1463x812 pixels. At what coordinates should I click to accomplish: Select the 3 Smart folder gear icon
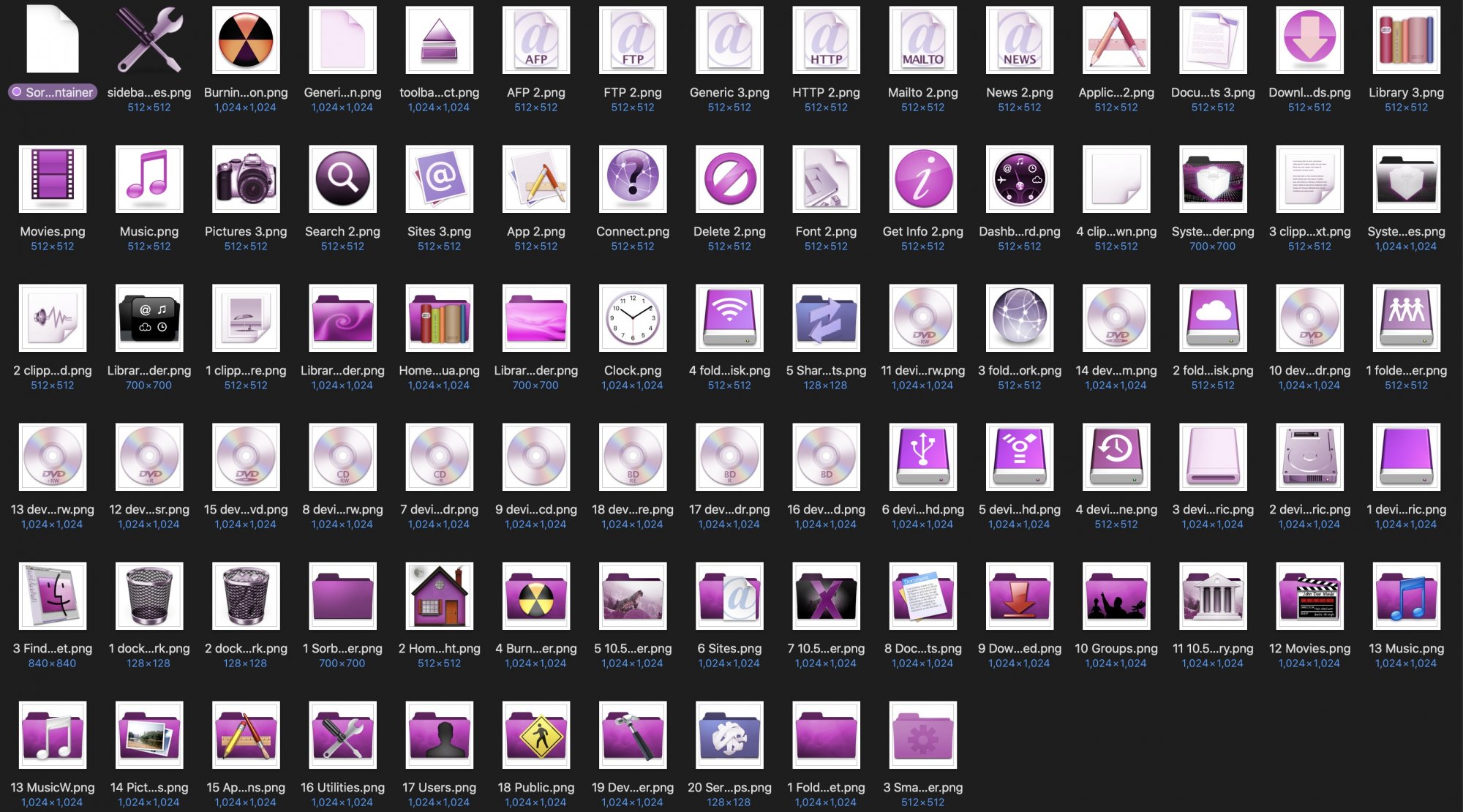[x=922, y=735]
